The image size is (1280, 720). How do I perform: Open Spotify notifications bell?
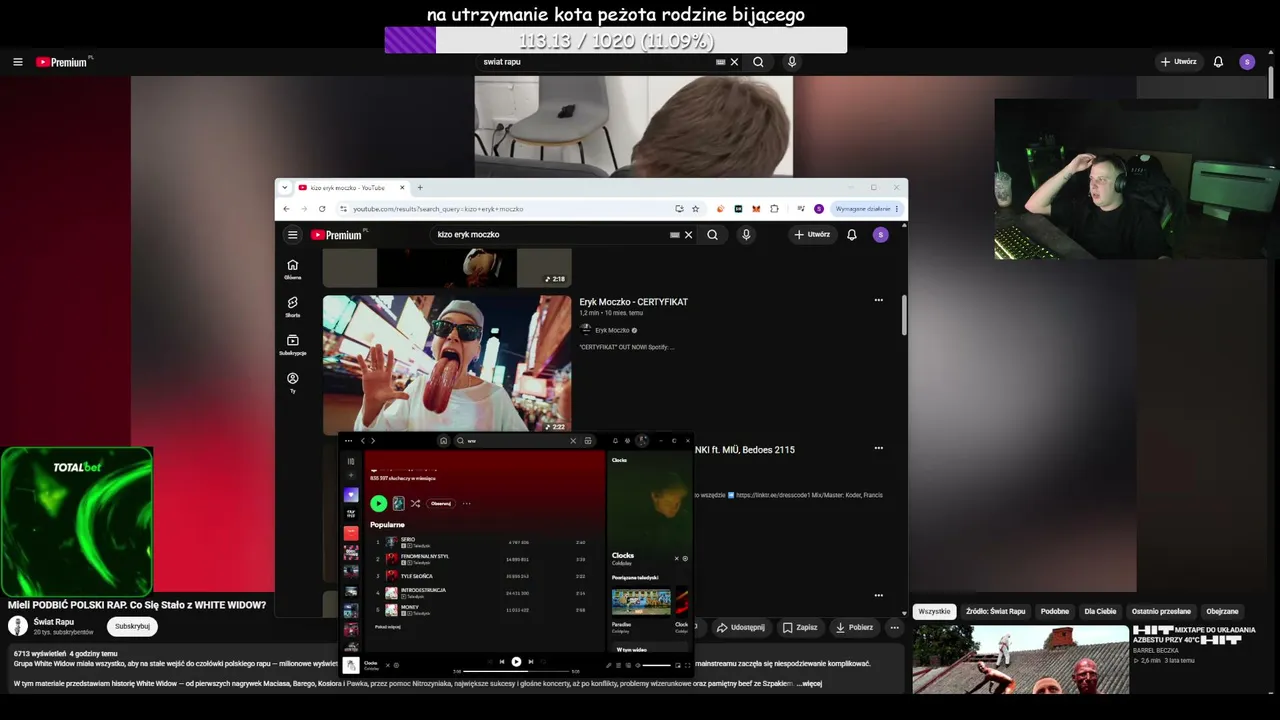(614, 441)
